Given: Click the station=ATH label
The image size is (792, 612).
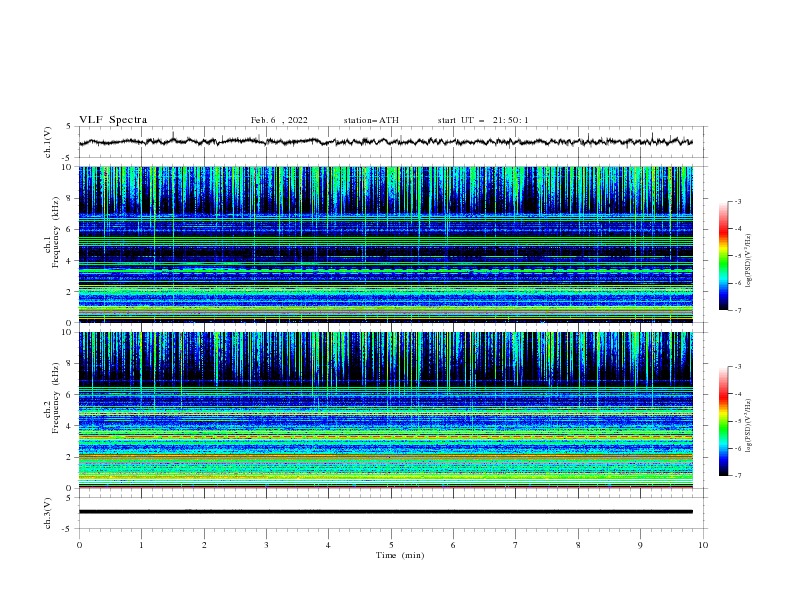Looking at the screenshot, I should [x=371, y=120].
